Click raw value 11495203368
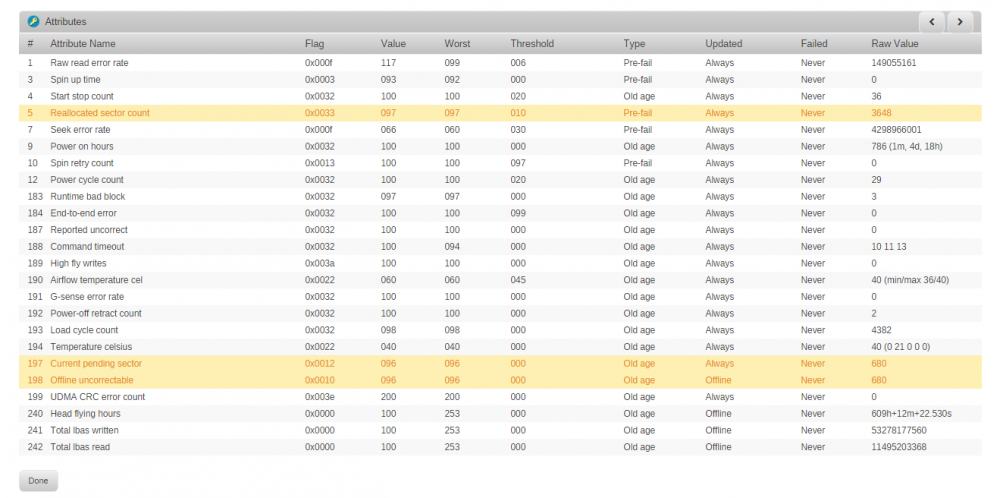The height and width of the screenshot is (498, 1000). [x=899, y=447]
